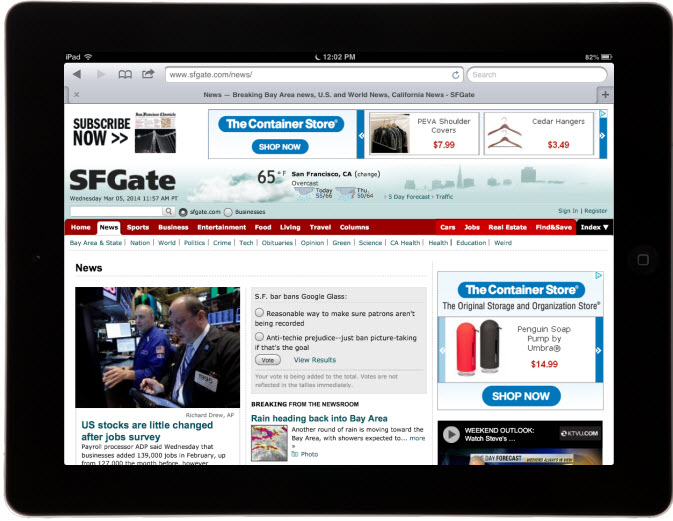
Task: Expand the Index dropdown menu
Action: (594, 227)
